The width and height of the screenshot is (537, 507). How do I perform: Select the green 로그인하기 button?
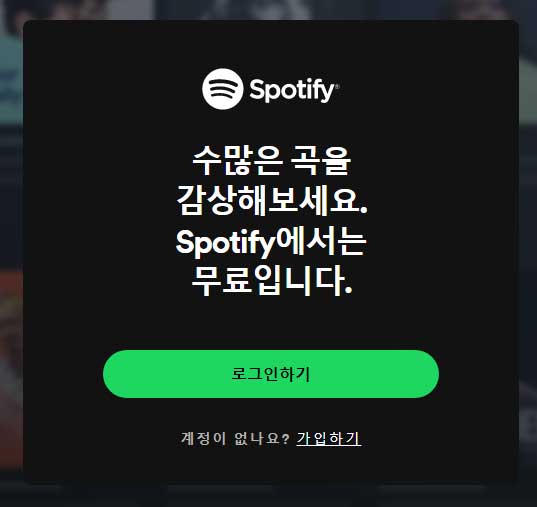point(271,374)
